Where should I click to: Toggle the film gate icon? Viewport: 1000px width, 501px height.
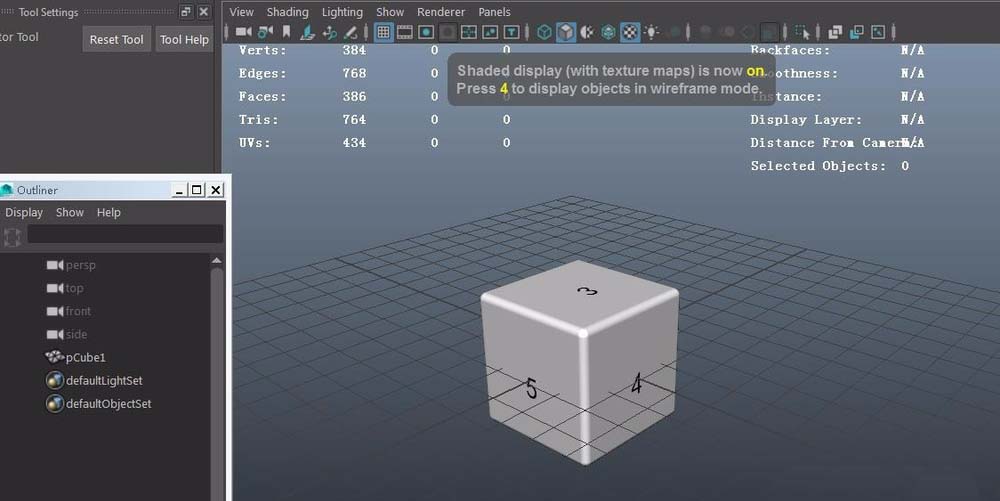tap(405, 32)
